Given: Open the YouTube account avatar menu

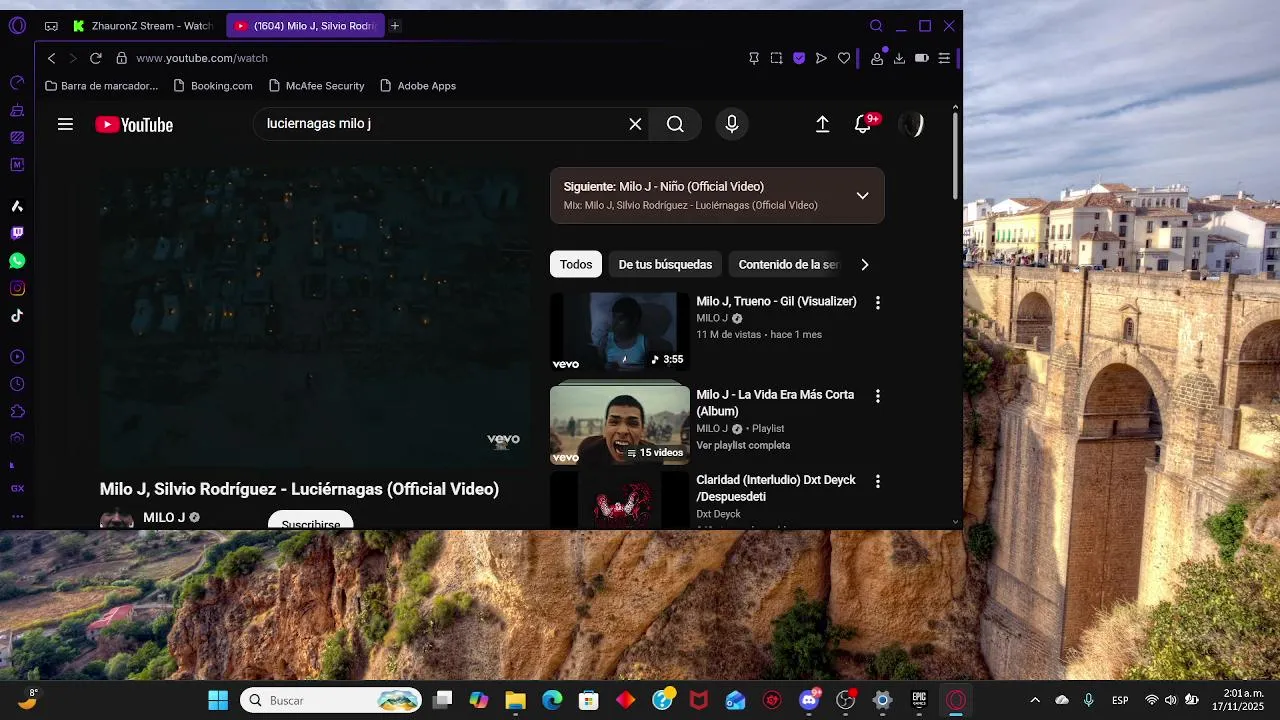Looking at the screenshot, I should coord(911,124).
